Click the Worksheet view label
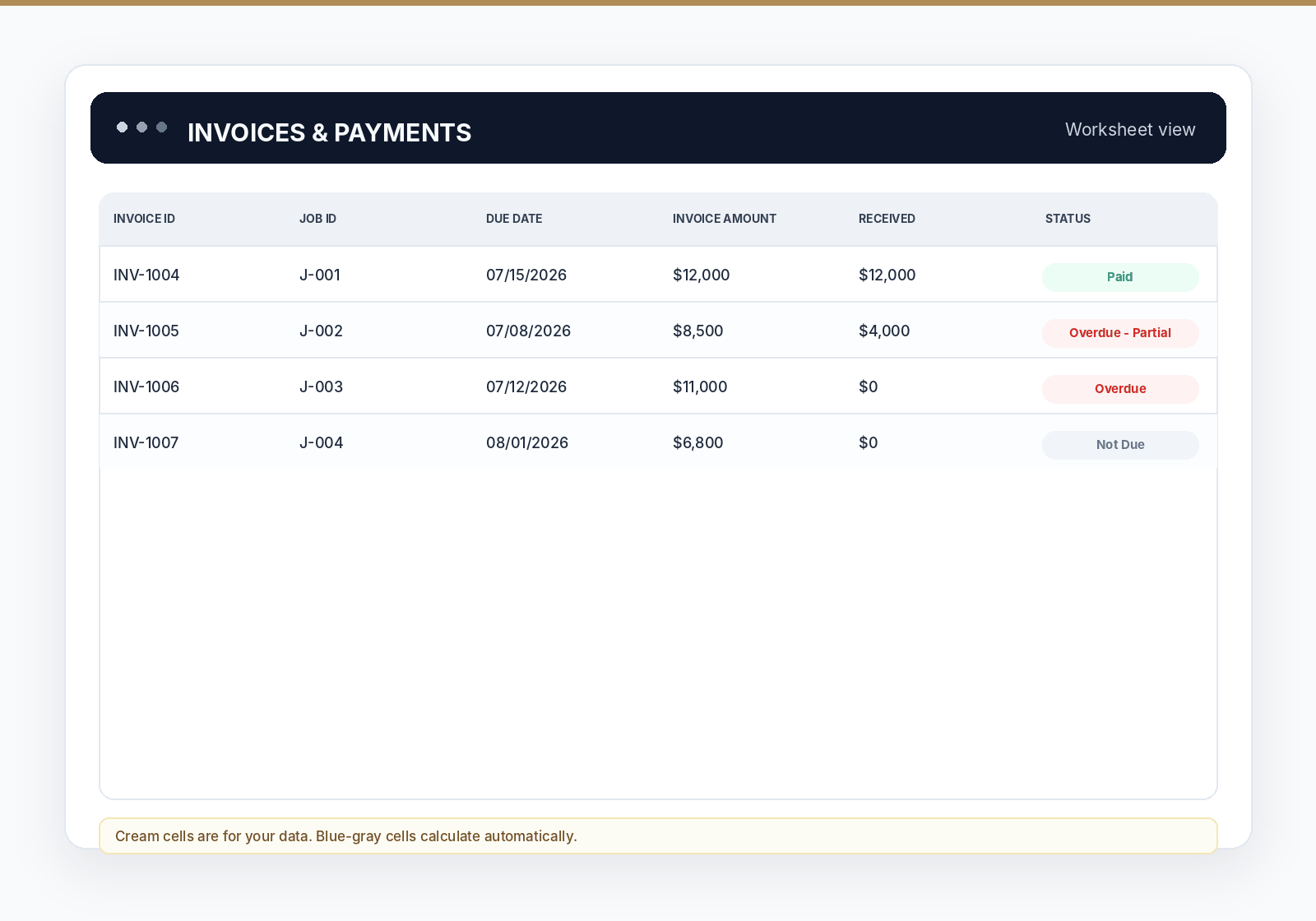 point(1130,129)
